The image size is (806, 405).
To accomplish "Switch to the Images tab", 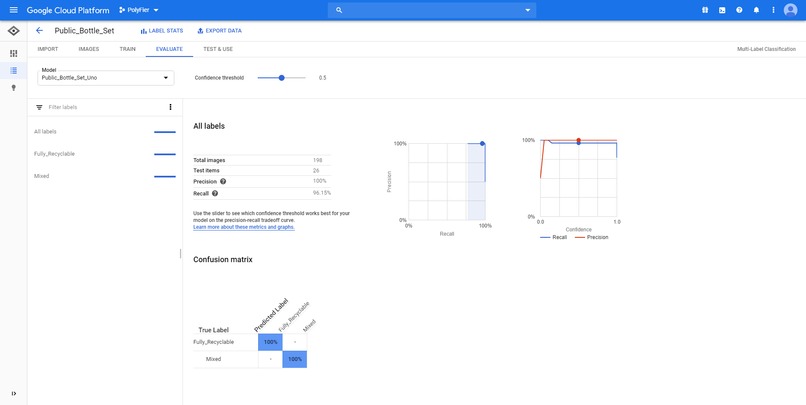I will [88, 49].
